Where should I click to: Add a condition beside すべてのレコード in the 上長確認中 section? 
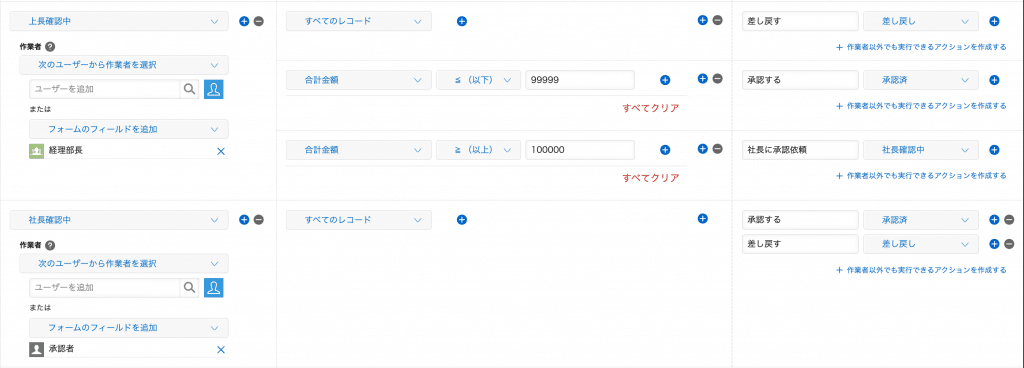click(462, 22)
